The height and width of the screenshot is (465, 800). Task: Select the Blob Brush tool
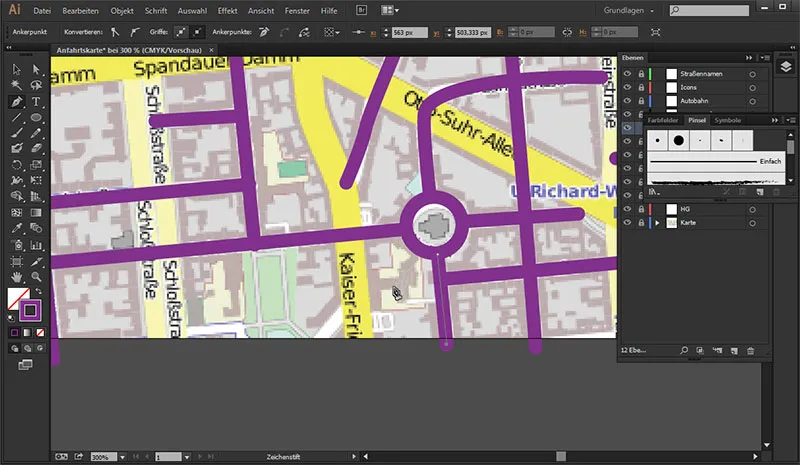16,149
